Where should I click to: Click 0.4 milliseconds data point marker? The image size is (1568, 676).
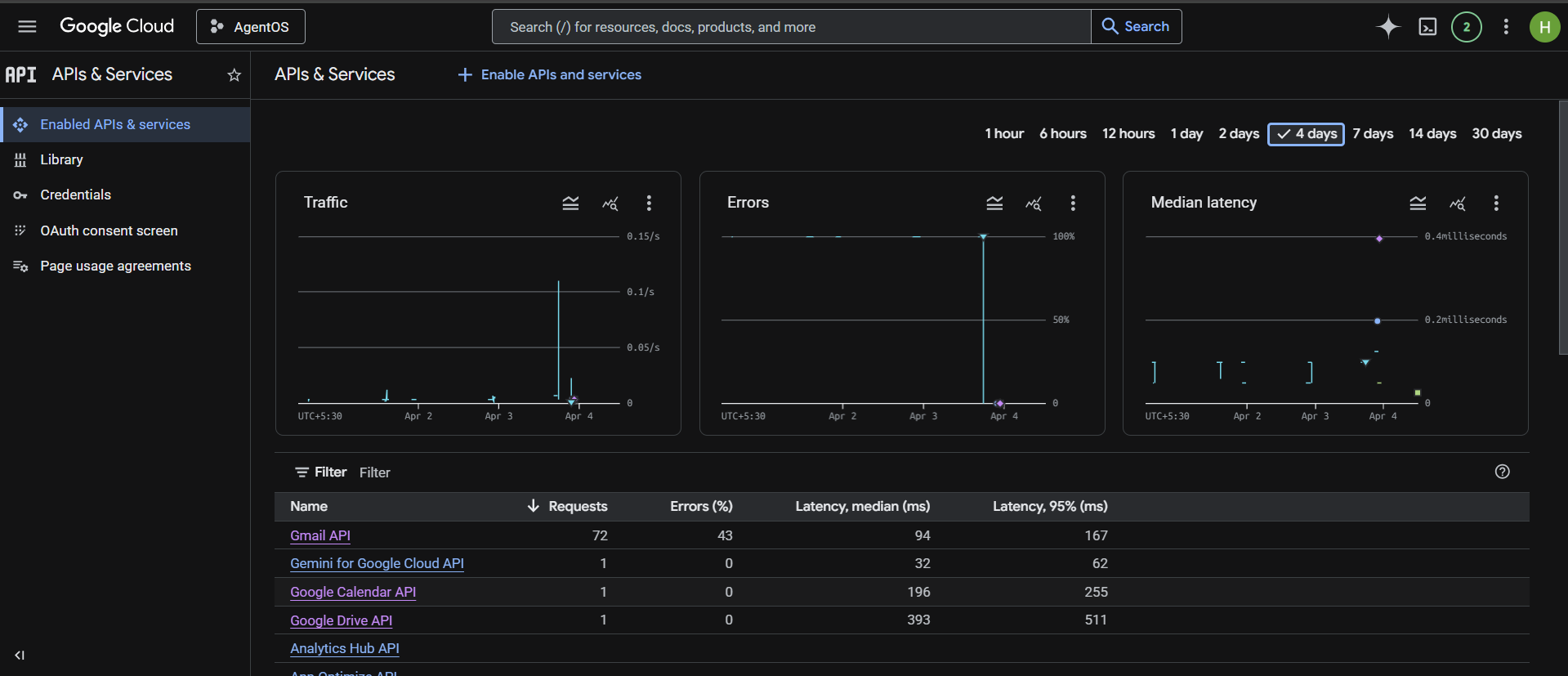click(1379, 239)
